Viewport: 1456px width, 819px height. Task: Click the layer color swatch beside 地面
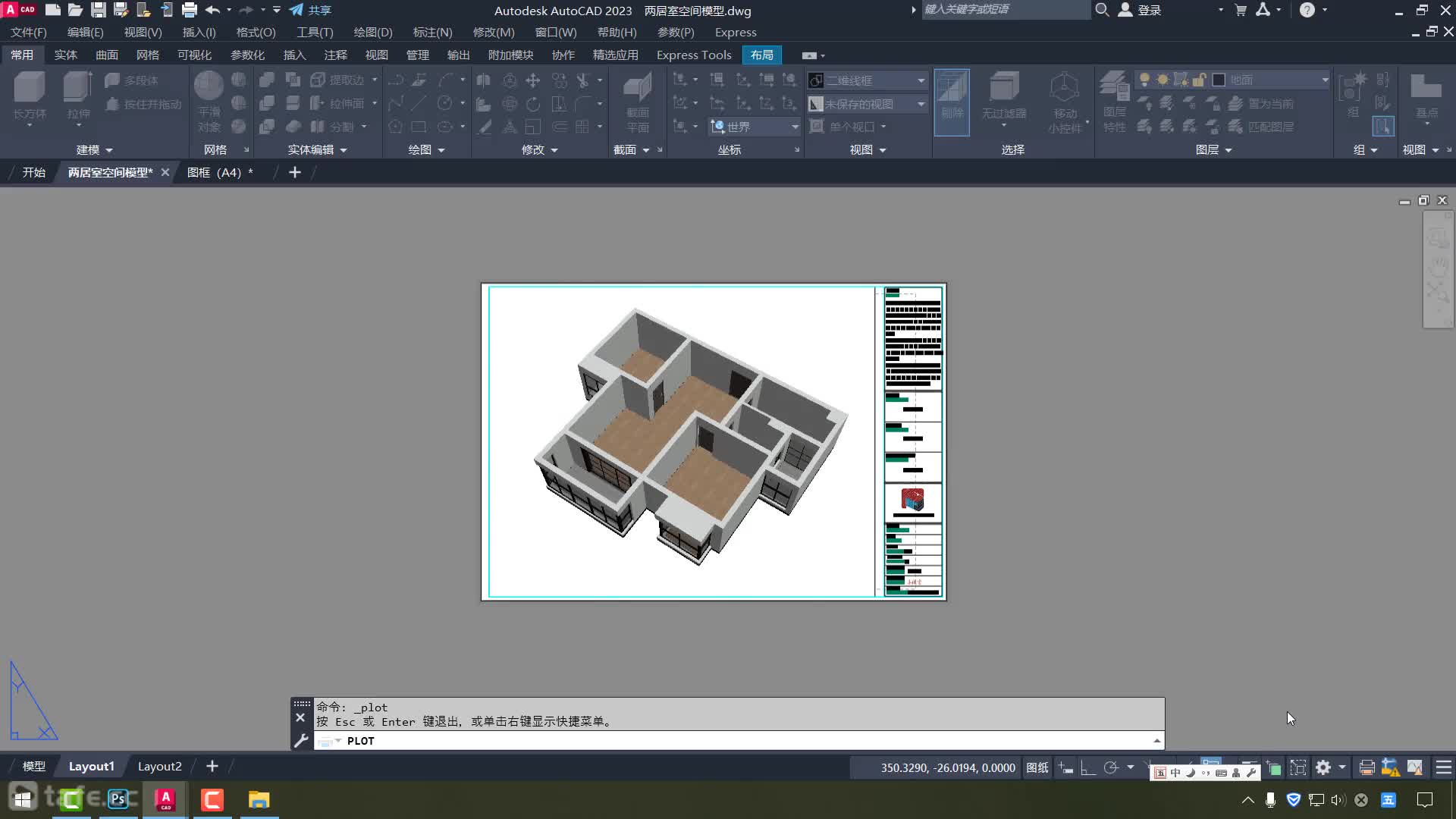tap(1219, 80)
